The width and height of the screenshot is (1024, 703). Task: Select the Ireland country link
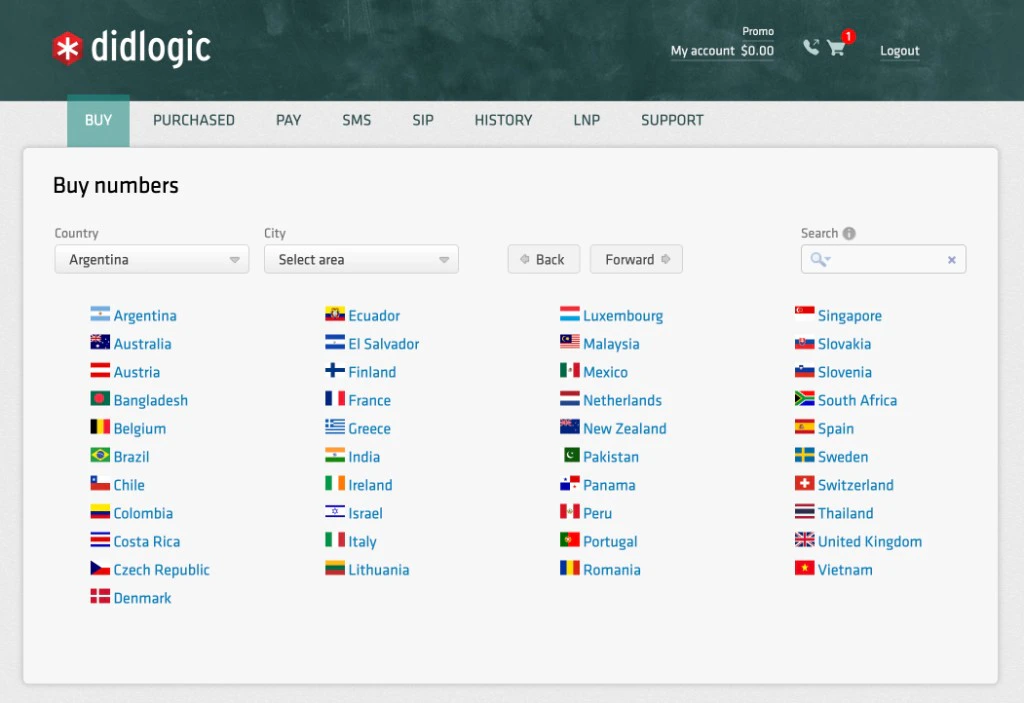[370, 485]
